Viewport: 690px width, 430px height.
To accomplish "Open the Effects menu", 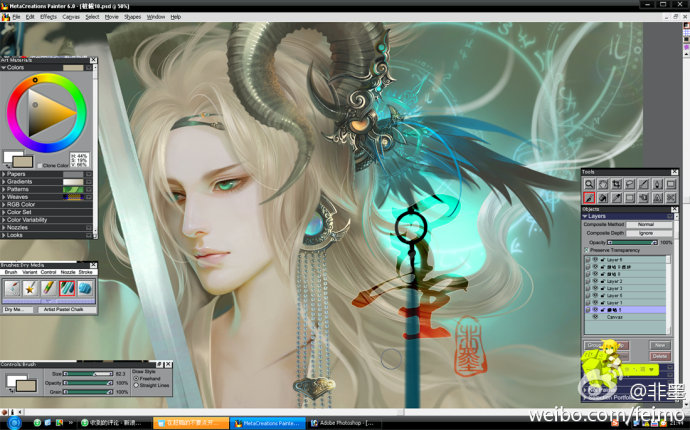I will tap(48, 17).
